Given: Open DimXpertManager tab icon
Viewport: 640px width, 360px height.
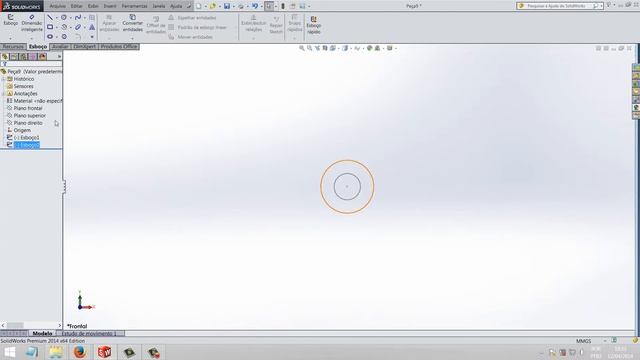Looking at the screenshot, I should [33, 57].
